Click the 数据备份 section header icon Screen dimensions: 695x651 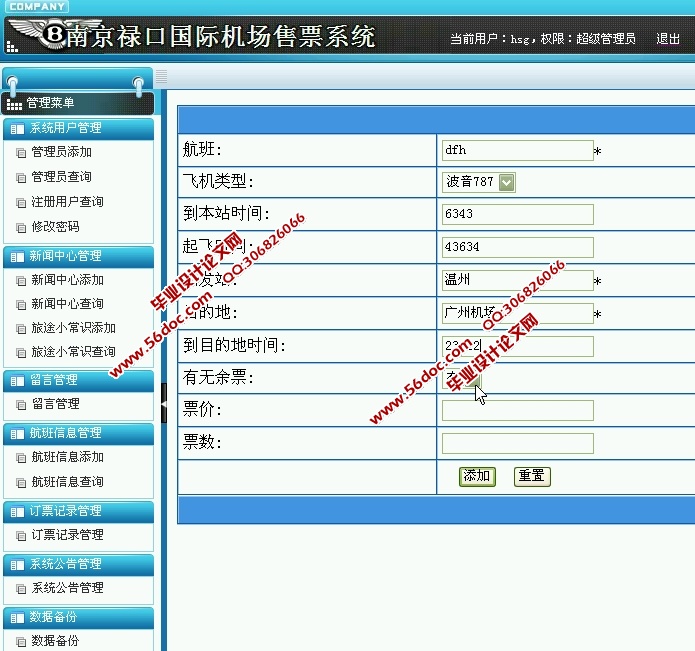click(17, 618)
